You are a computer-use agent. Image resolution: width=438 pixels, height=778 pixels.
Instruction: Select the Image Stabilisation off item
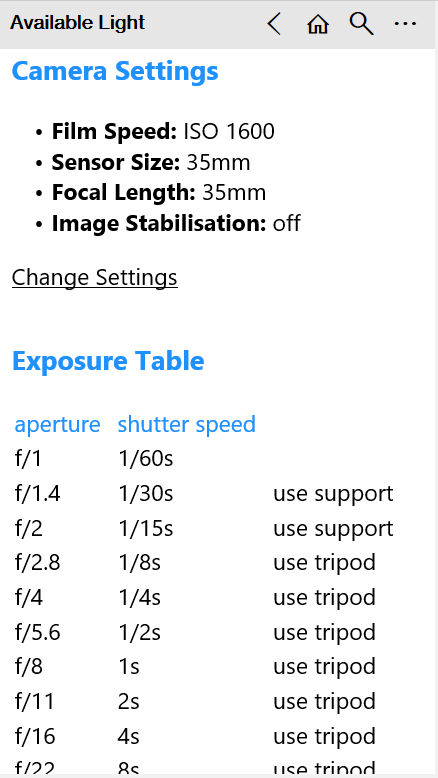click(x=176, y=224)
